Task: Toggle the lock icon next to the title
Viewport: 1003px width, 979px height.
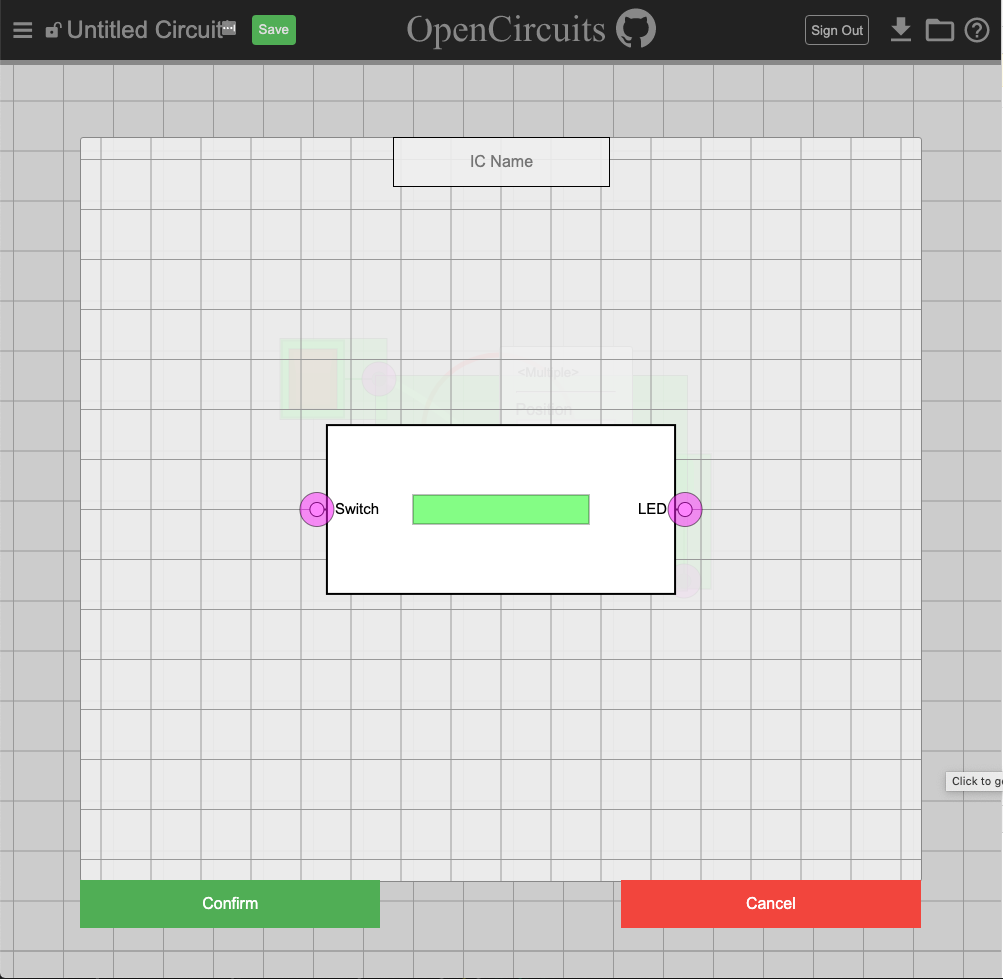Action: [52, 29]
